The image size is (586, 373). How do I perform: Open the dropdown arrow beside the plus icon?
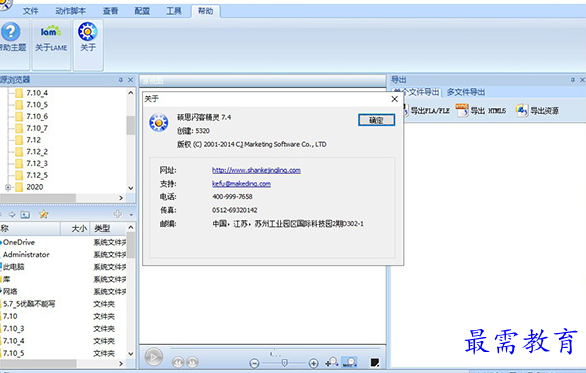[131, 215]
